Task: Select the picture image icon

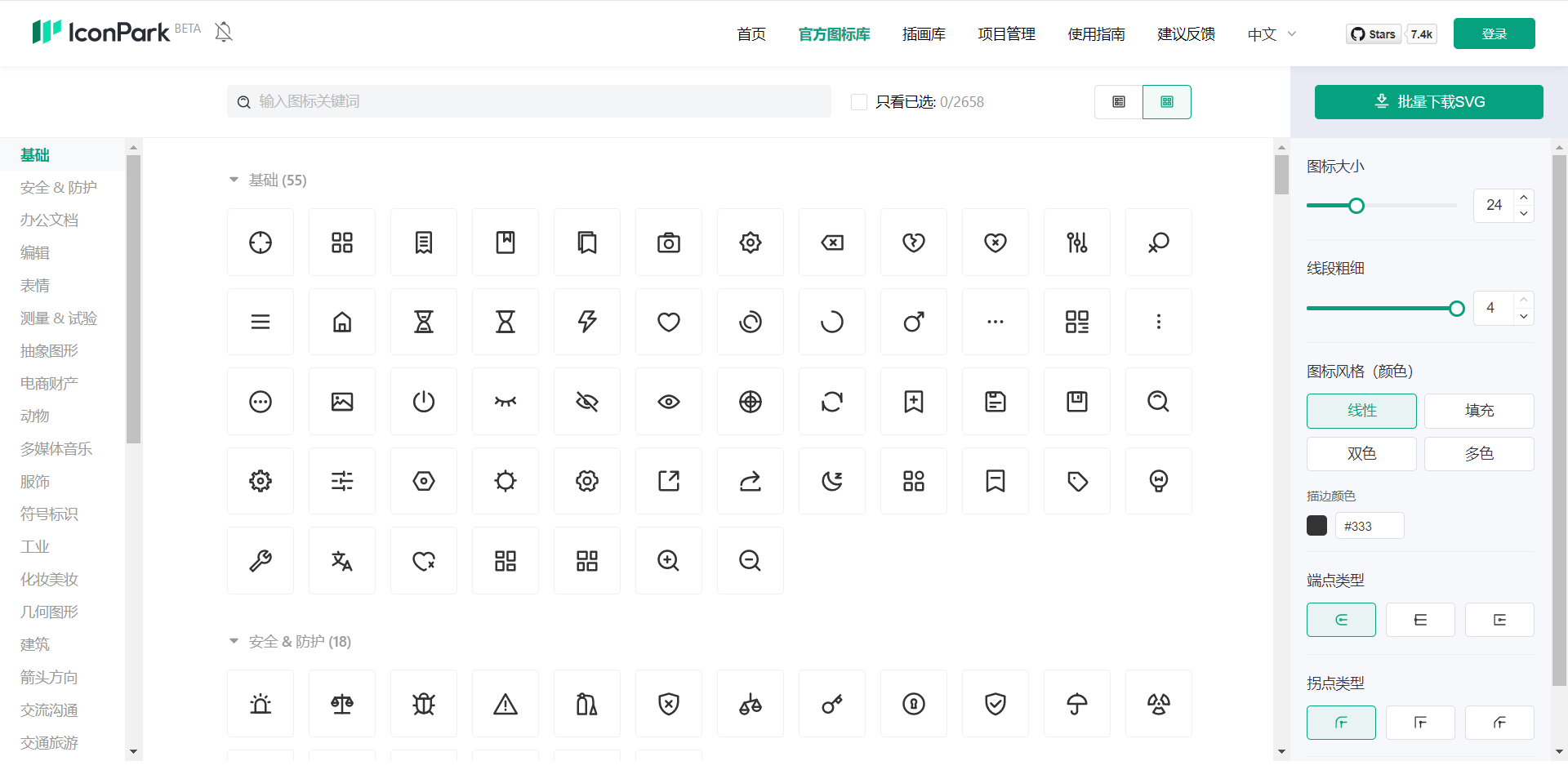Action: point(342,402)
